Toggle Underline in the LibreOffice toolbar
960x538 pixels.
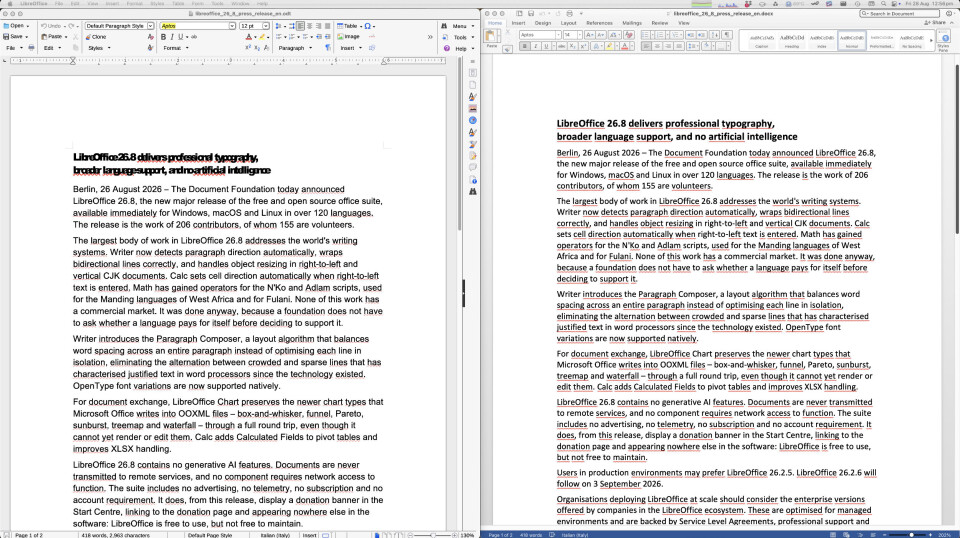(x=181, y=37)
